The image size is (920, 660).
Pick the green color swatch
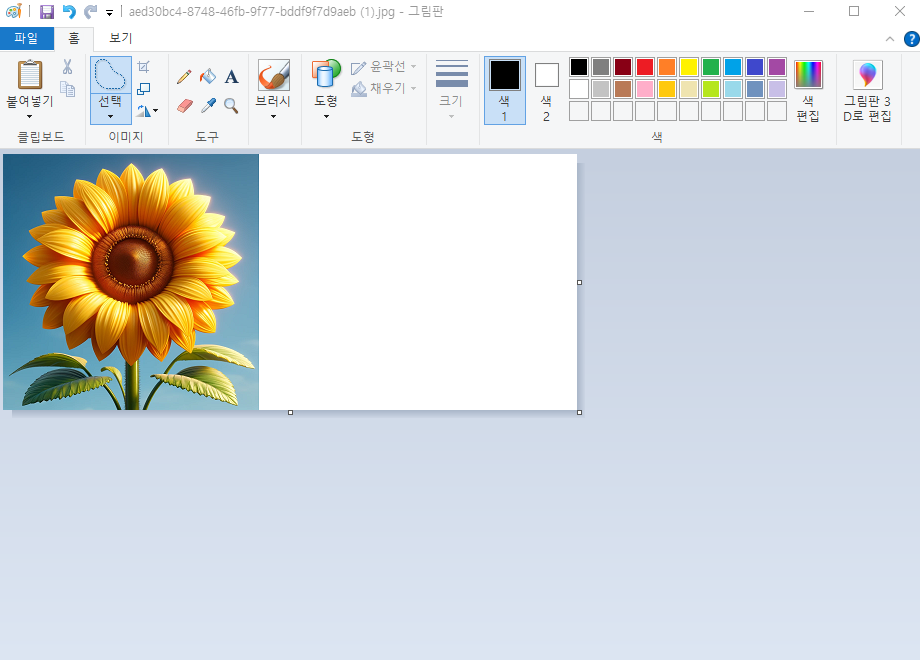click(711, 67)
